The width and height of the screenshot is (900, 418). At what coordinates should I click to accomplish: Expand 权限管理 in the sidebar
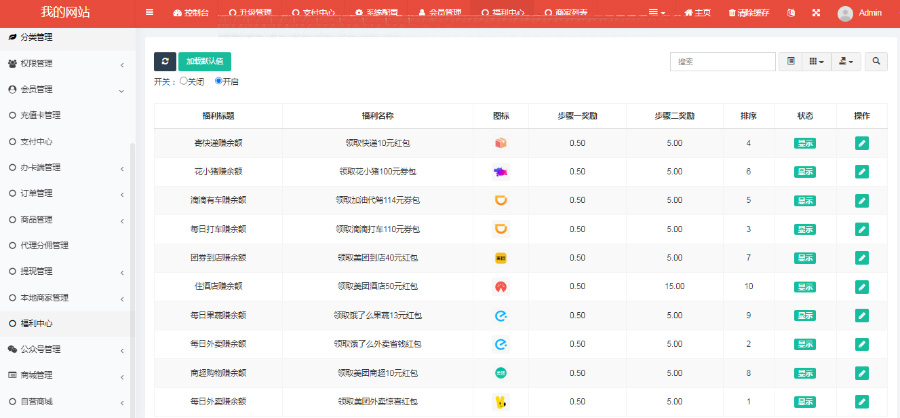click(x=65, y=63)
